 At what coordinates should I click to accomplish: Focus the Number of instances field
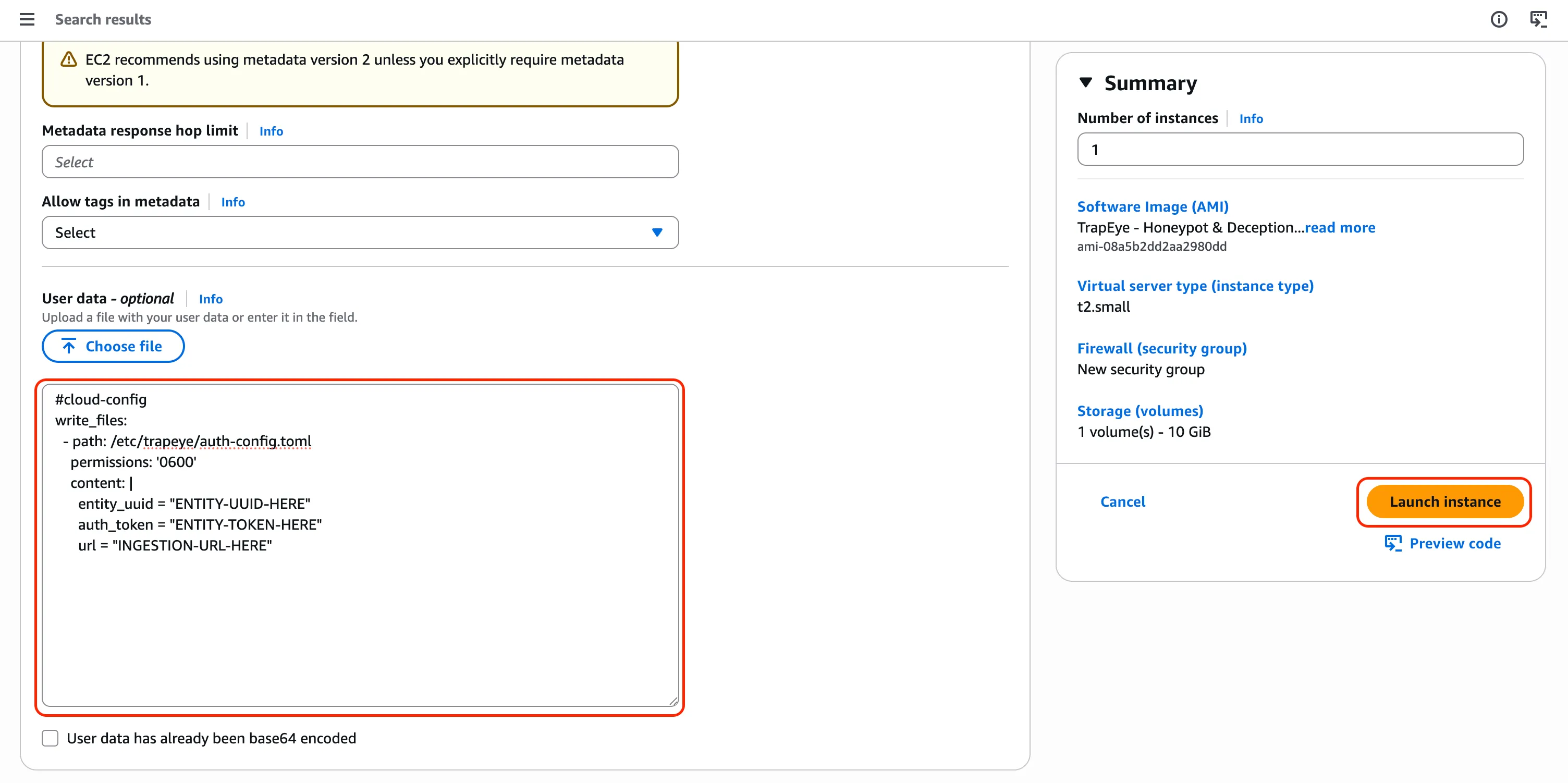[1300, 149]
